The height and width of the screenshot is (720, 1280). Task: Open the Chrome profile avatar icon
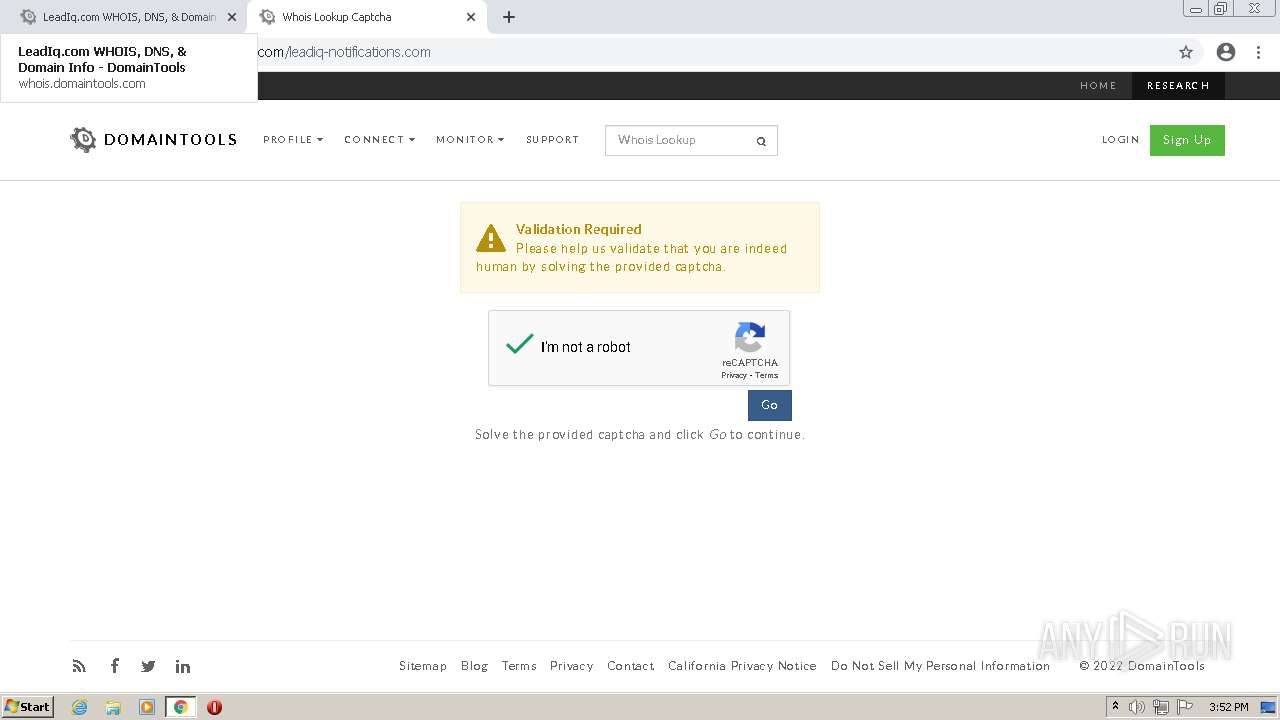point(1226,52)
